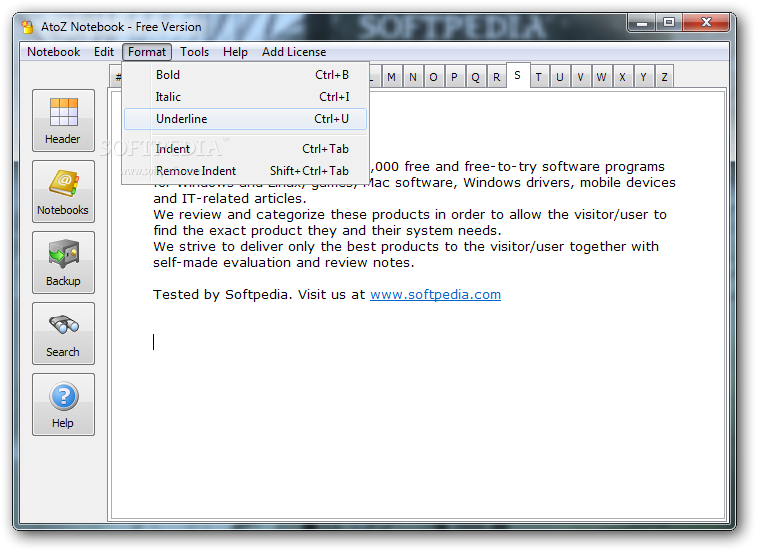Open the Notebook menu

tap(54, 52)
